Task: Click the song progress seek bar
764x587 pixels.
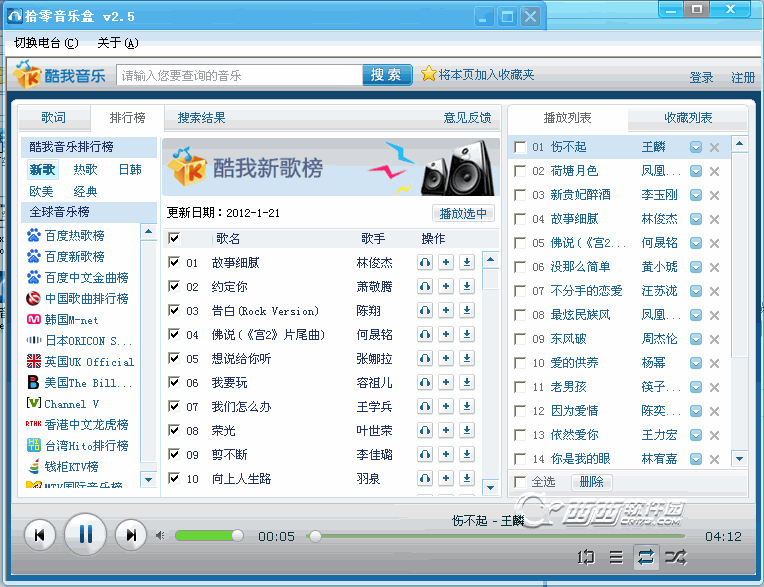Action: 496,536
